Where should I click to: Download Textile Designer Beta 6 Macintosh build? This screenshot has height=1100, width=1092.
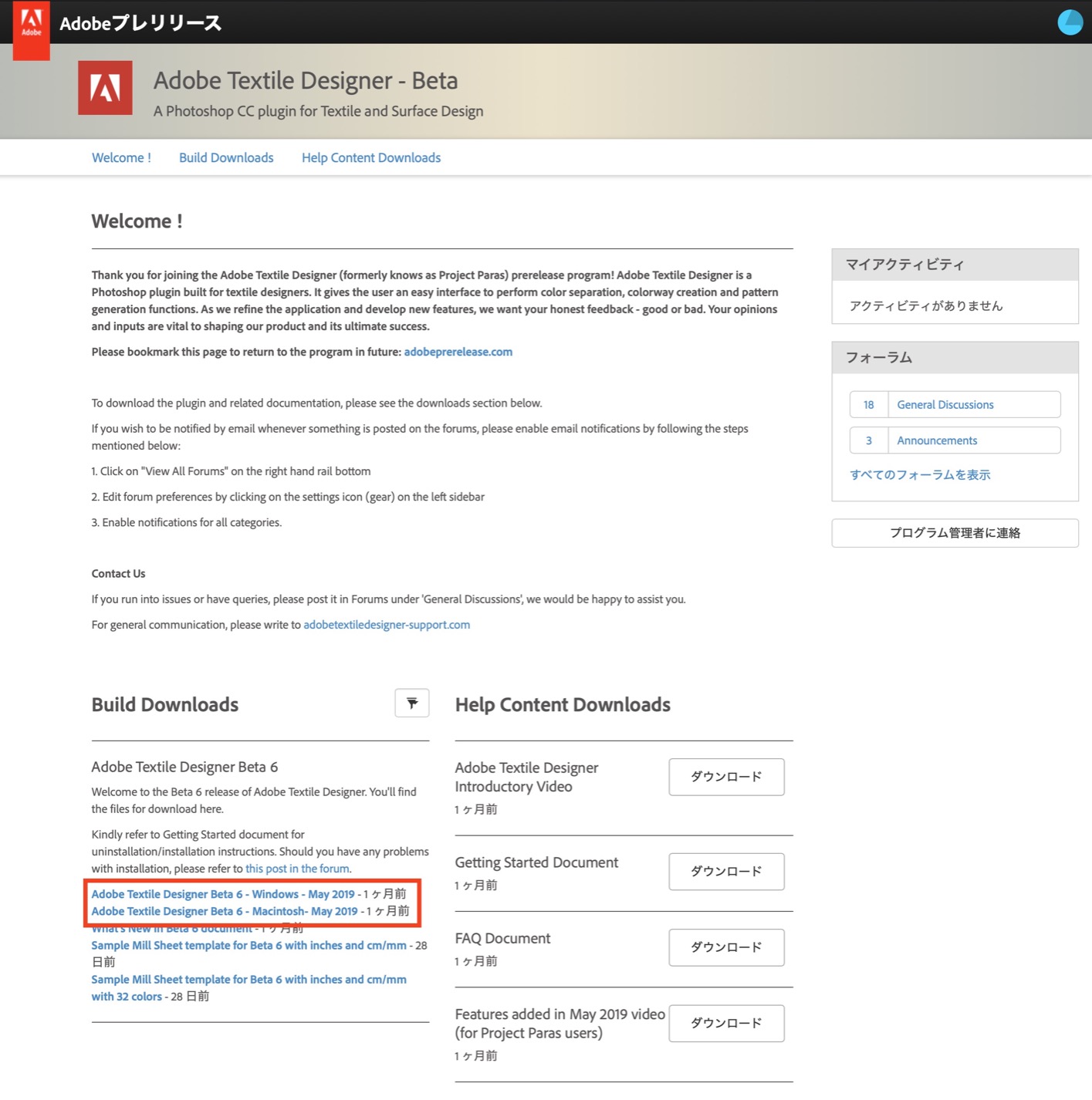click(x=225, y=911)
